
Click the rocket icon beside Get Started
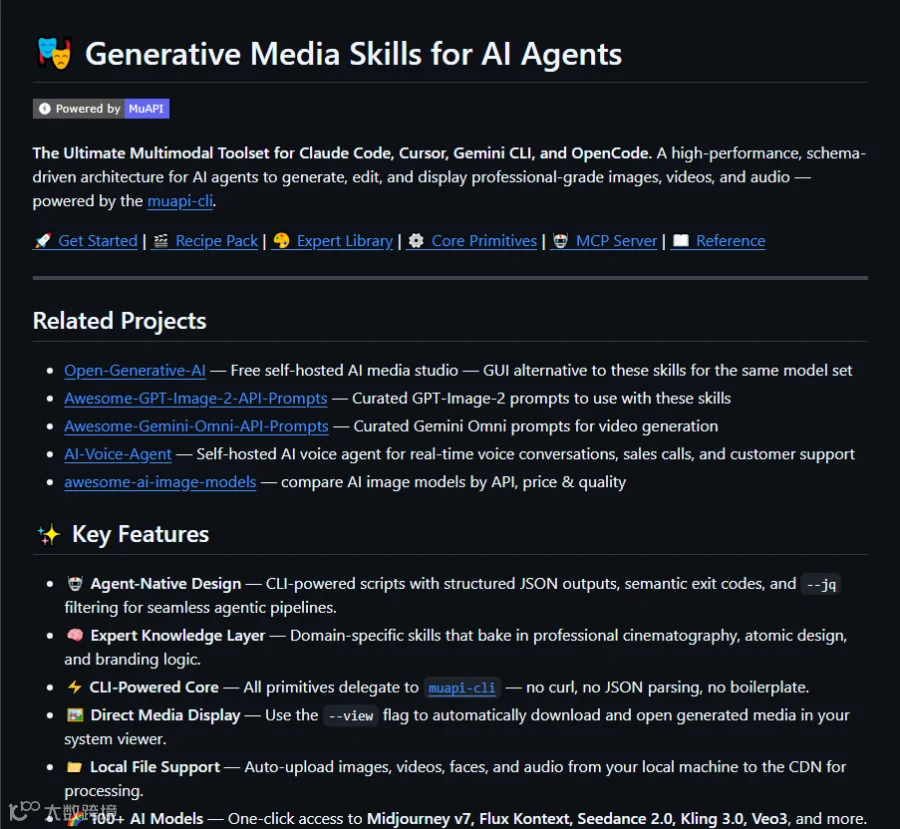coord(42,241)
